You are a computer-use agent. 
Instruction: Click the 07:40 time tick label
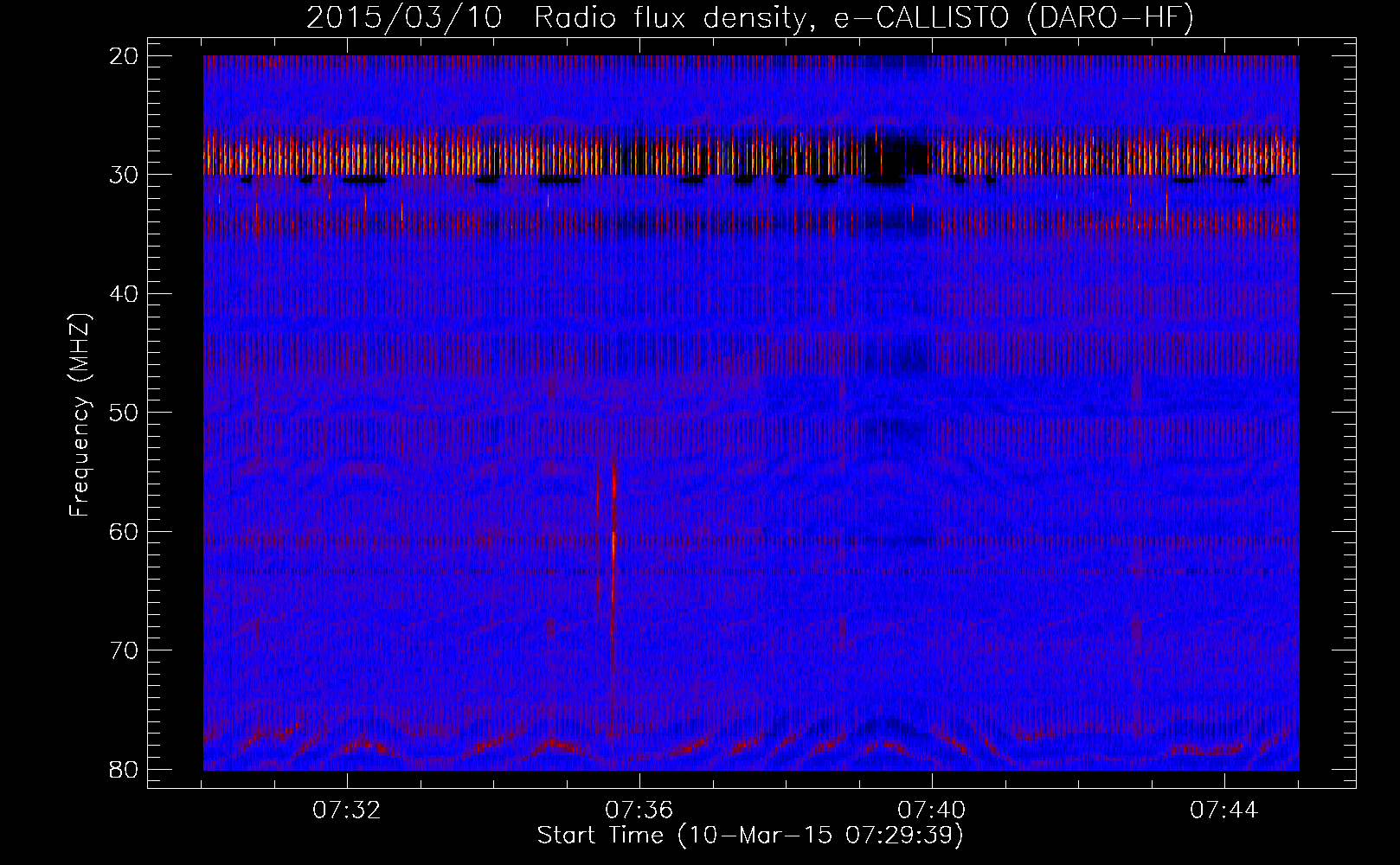932,811
